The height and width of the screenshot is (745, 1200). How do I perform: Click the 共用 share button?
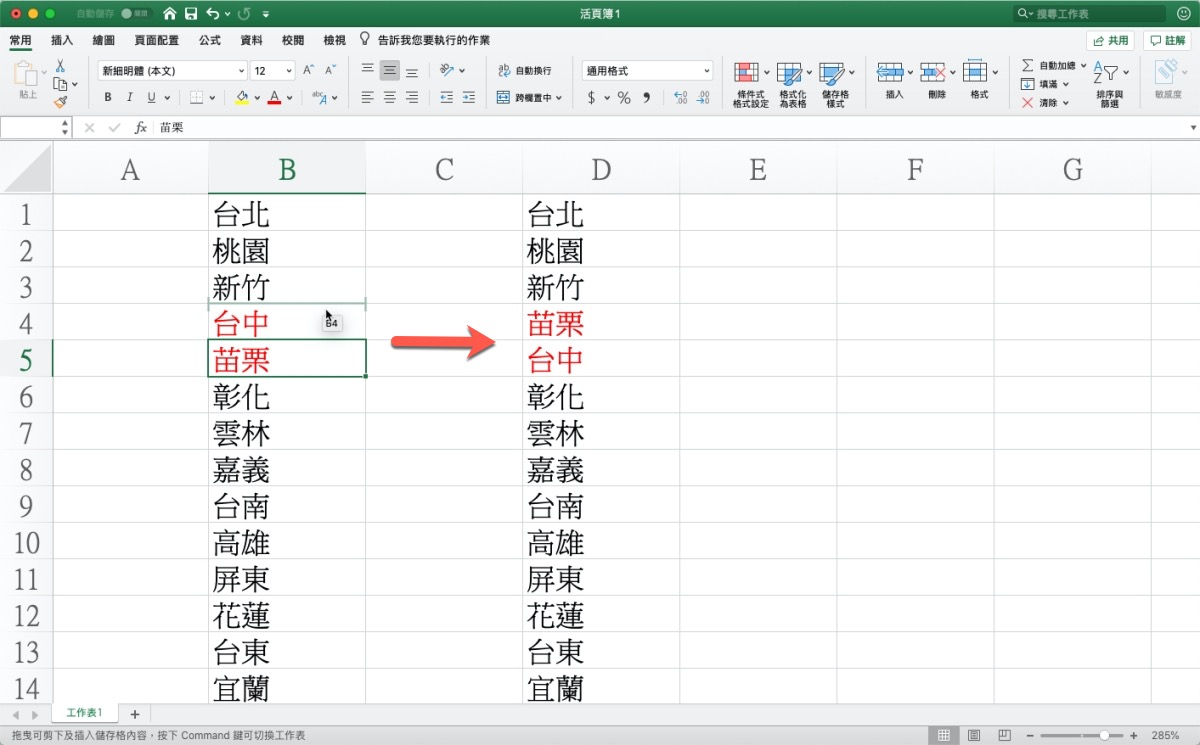coord(1110,40)
